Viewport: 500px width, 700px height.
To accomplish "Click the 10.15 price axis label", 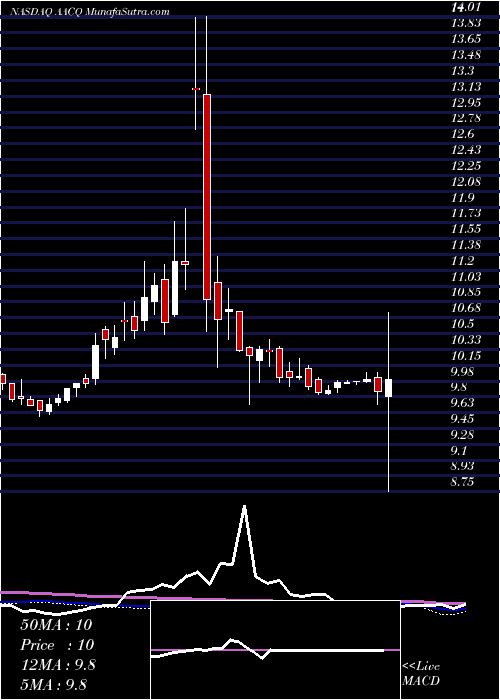I will (466, 356).
